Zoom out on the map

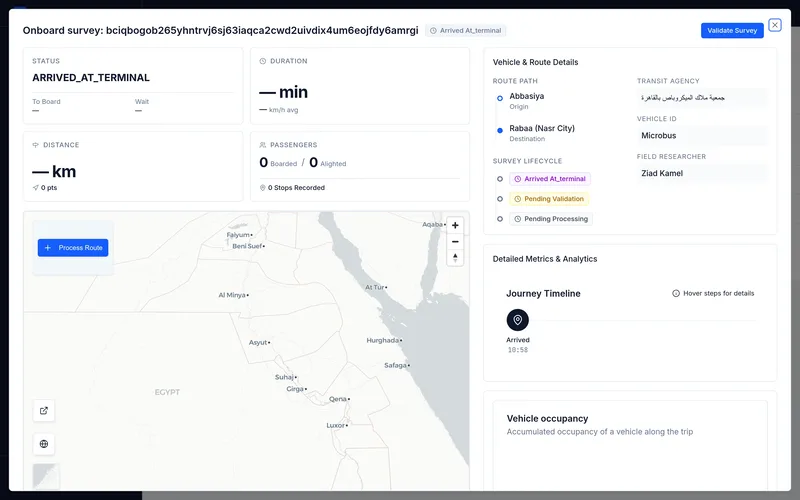455,241
